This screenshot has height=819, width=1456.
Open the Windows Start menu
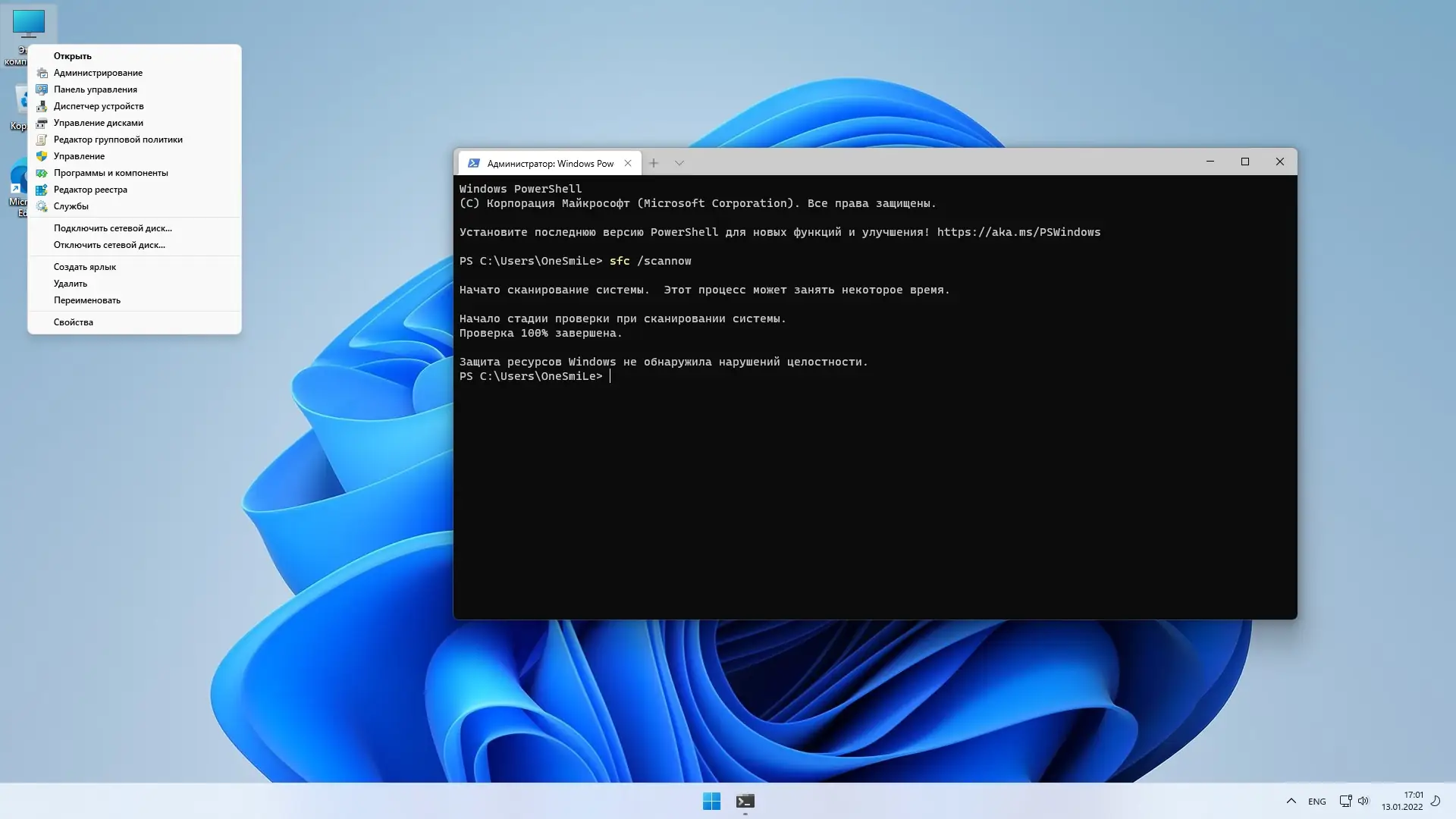(x=711, y=801)
